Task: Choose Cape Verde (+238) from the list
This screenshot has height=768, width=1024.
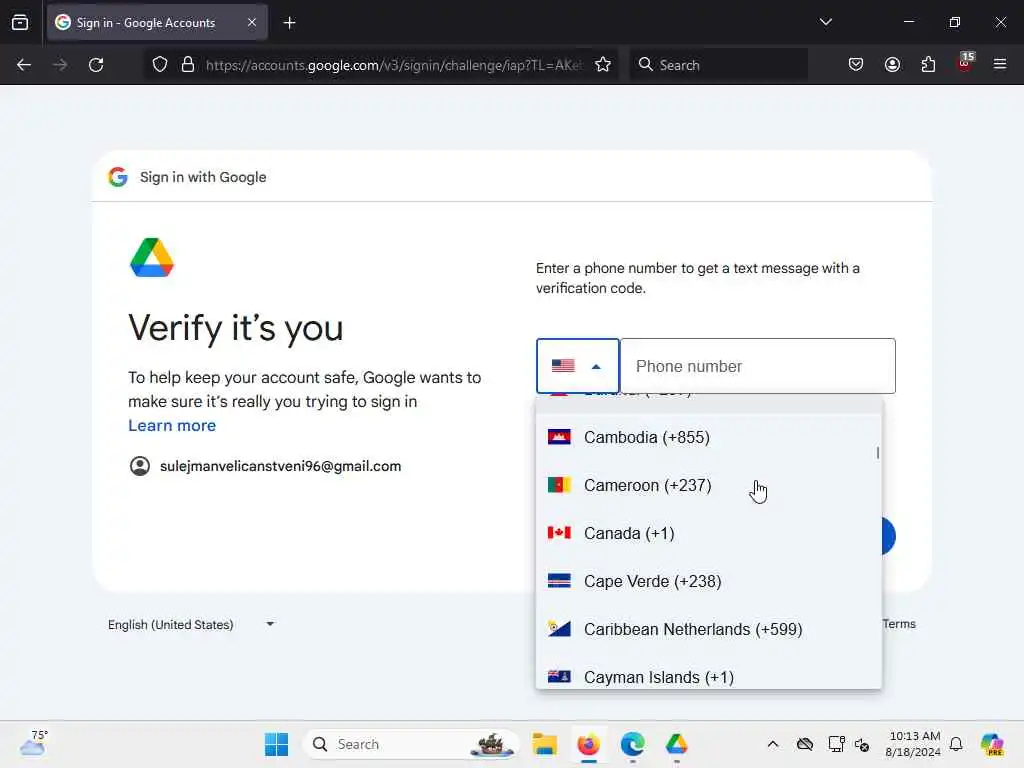Action: (x=709, y=581)
